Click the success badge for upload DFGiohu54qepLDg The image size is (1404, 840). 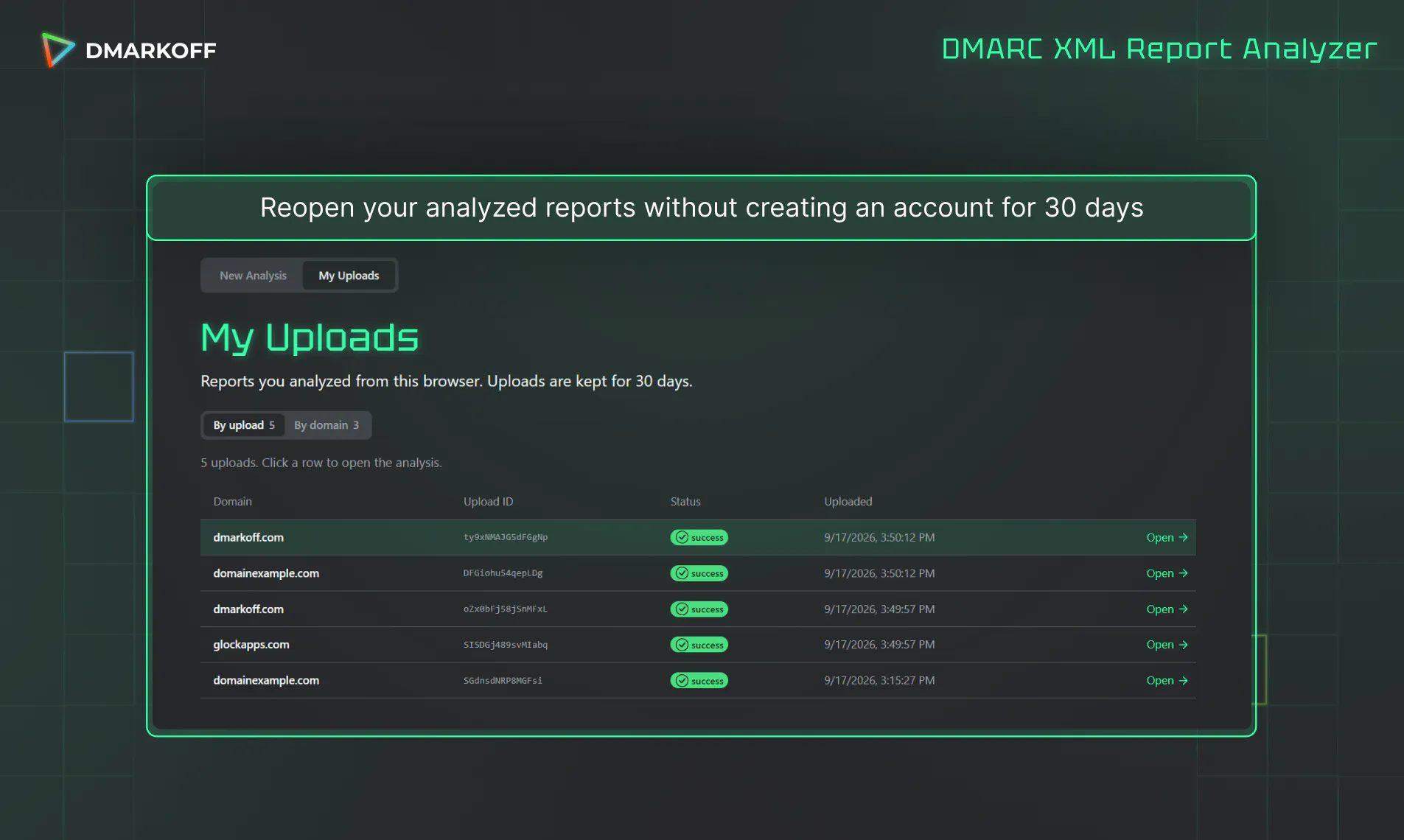[x=699, y=573]
